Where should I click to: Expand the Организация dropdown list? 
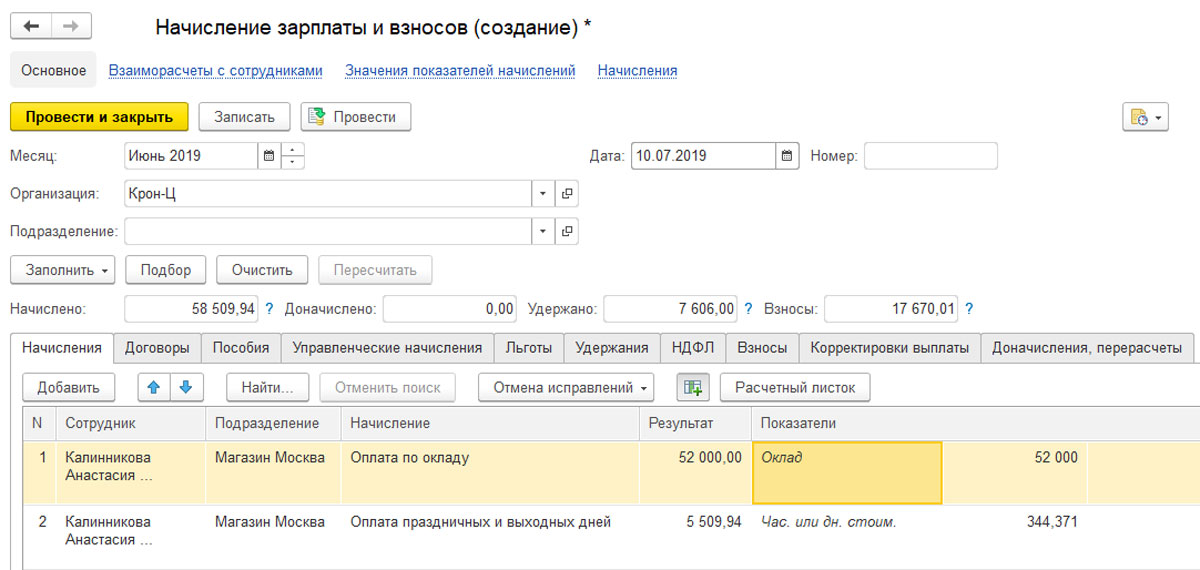pos(543,194)
